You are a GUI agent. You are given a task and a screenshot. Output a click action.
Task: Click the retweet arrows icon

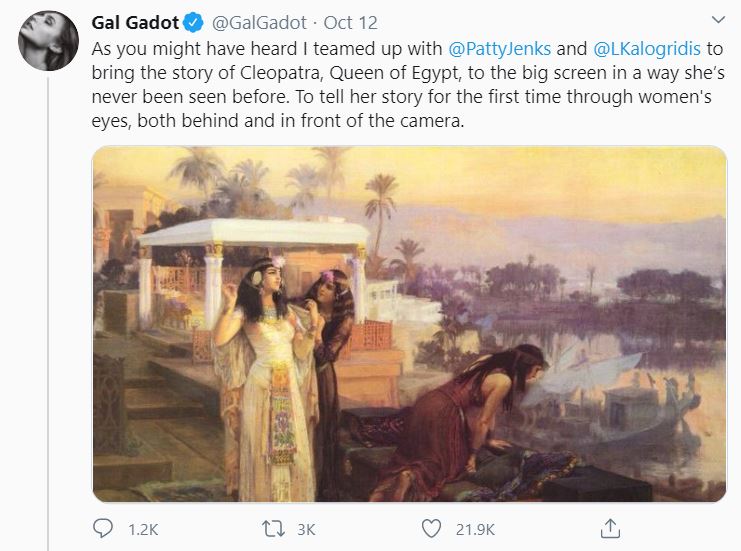270,527
